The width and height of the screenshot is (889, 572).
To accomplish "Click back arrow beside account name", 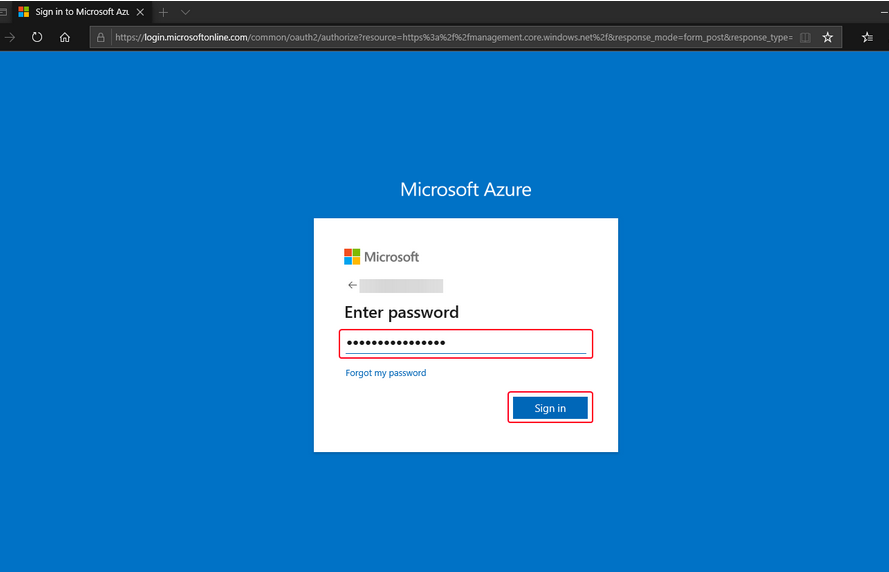I will coord(352,285).
